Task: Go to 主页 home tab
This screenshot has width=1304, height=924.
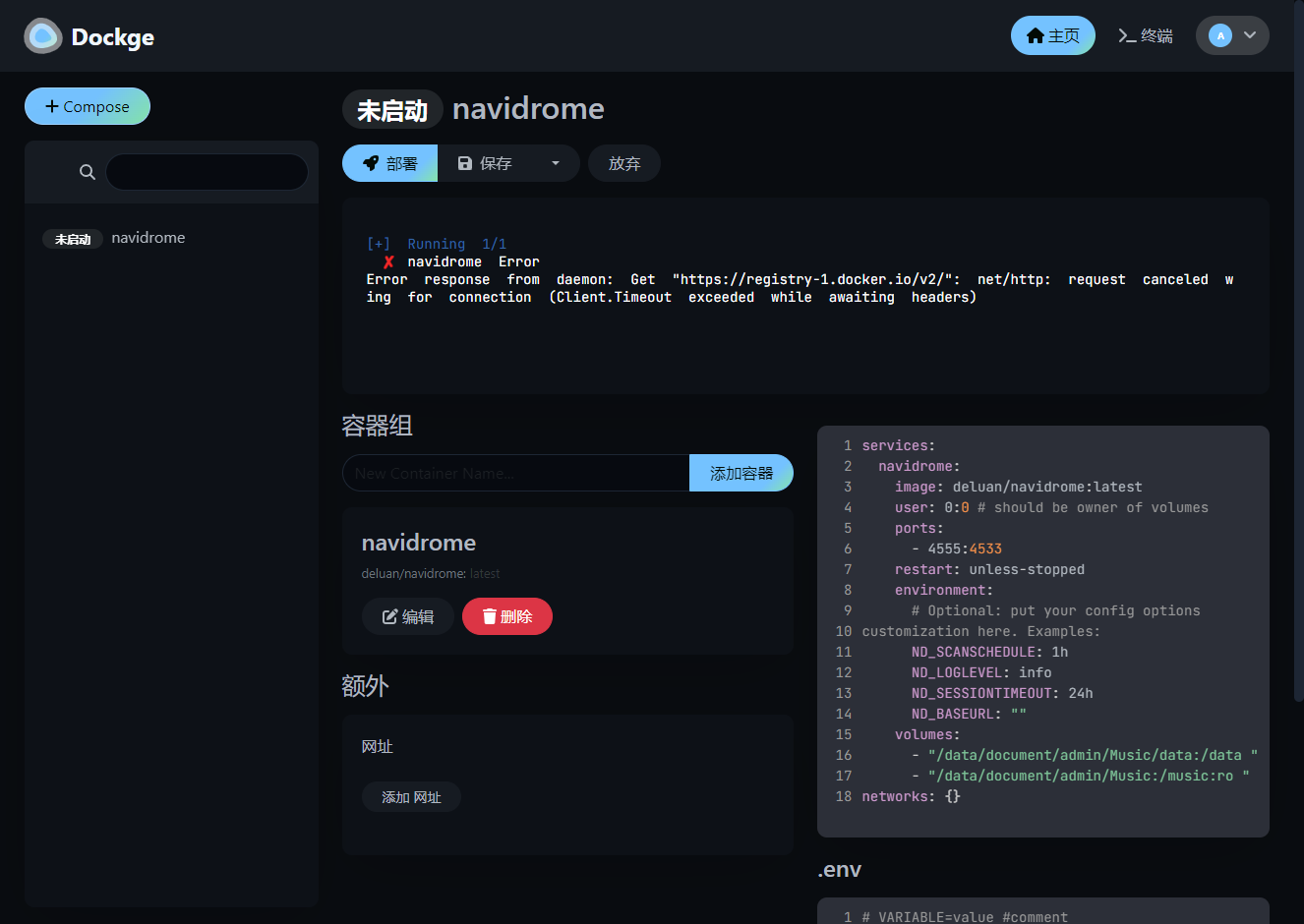Action: pyautogui.click(x=1053, y=35)
